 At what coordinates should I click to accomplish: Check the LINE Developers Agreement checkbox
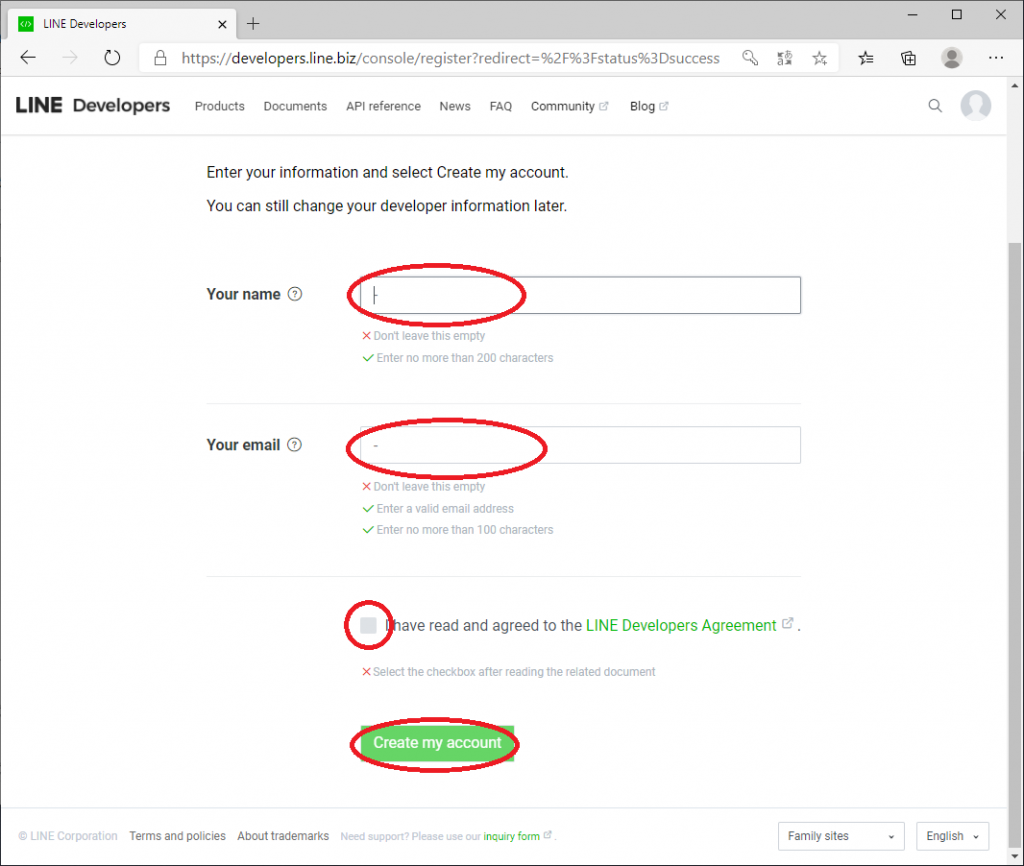369,626
